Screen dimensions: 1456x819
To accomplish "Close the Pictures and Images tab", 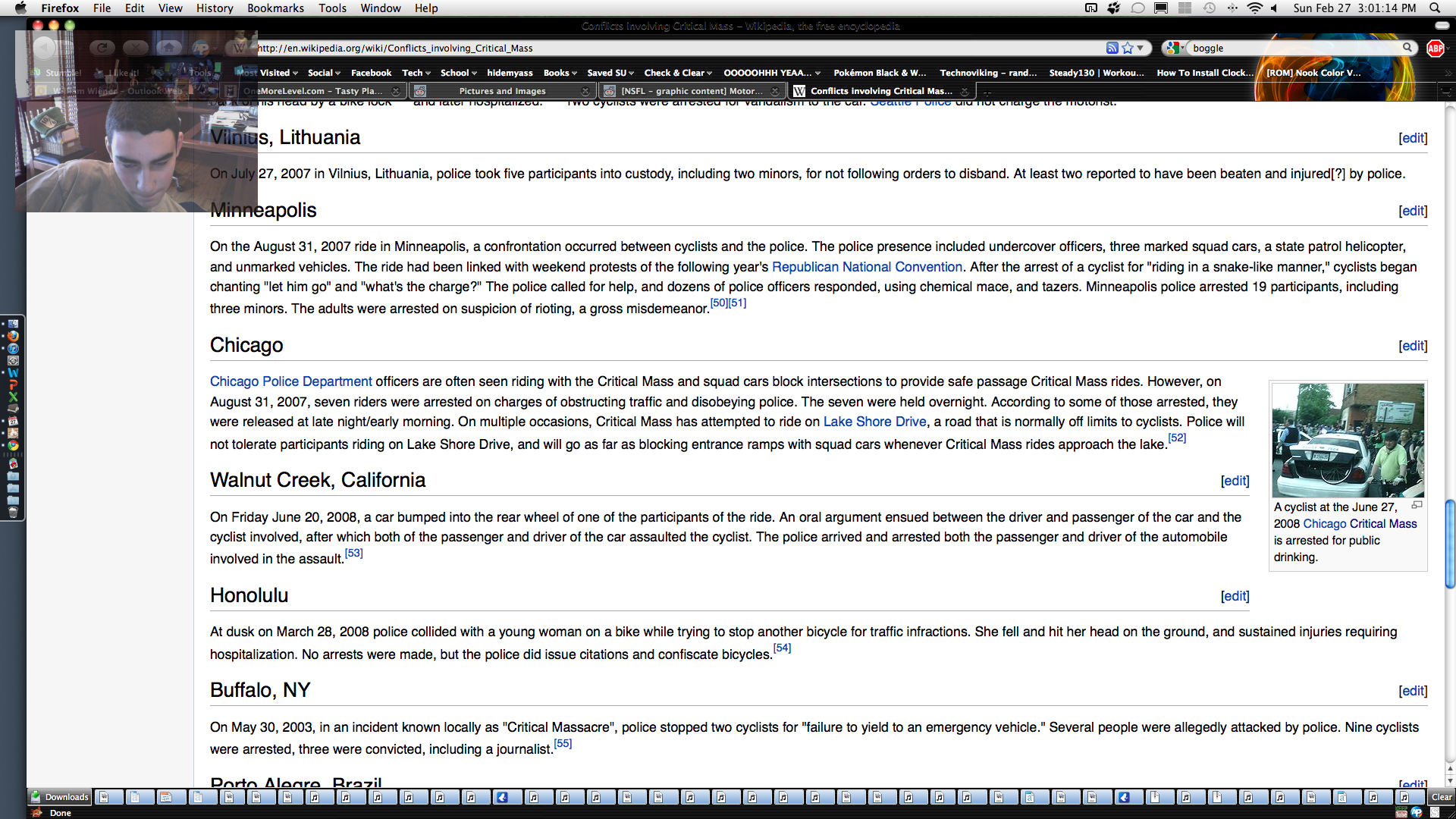I will click(x=585, y=91).
